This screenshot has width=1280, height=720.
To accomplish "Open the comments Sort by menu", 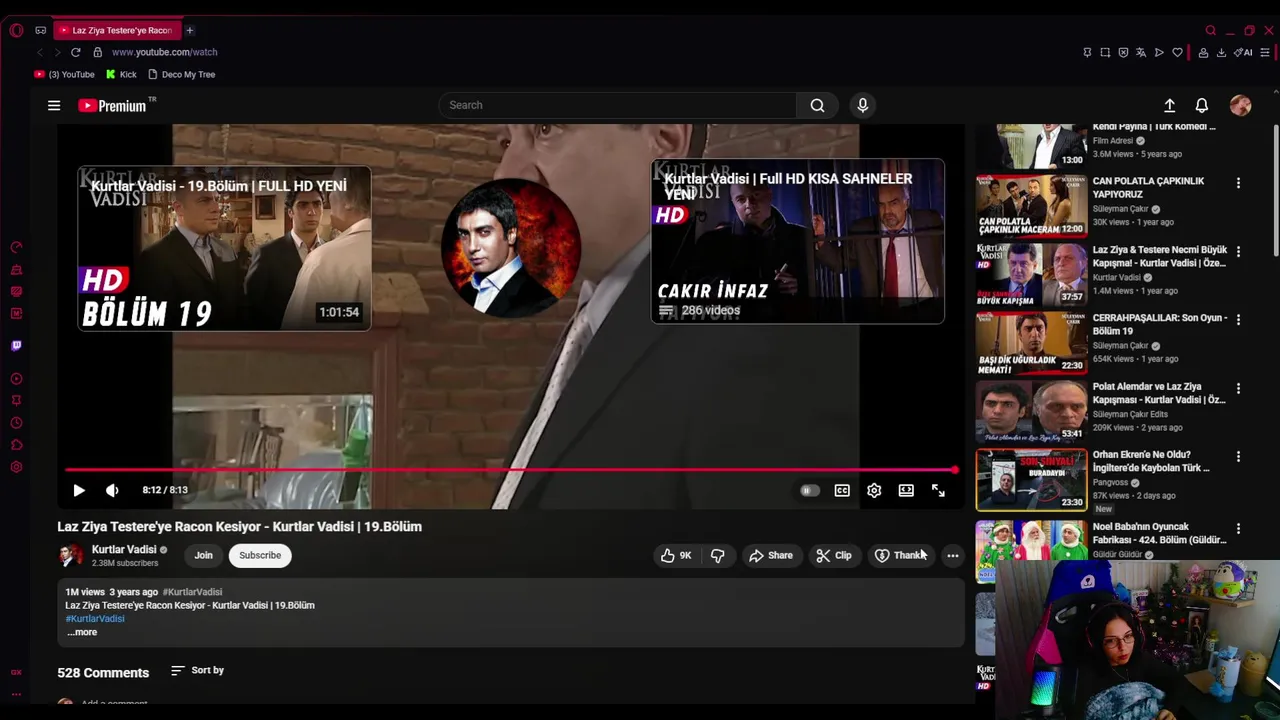I will coord(198,670).
